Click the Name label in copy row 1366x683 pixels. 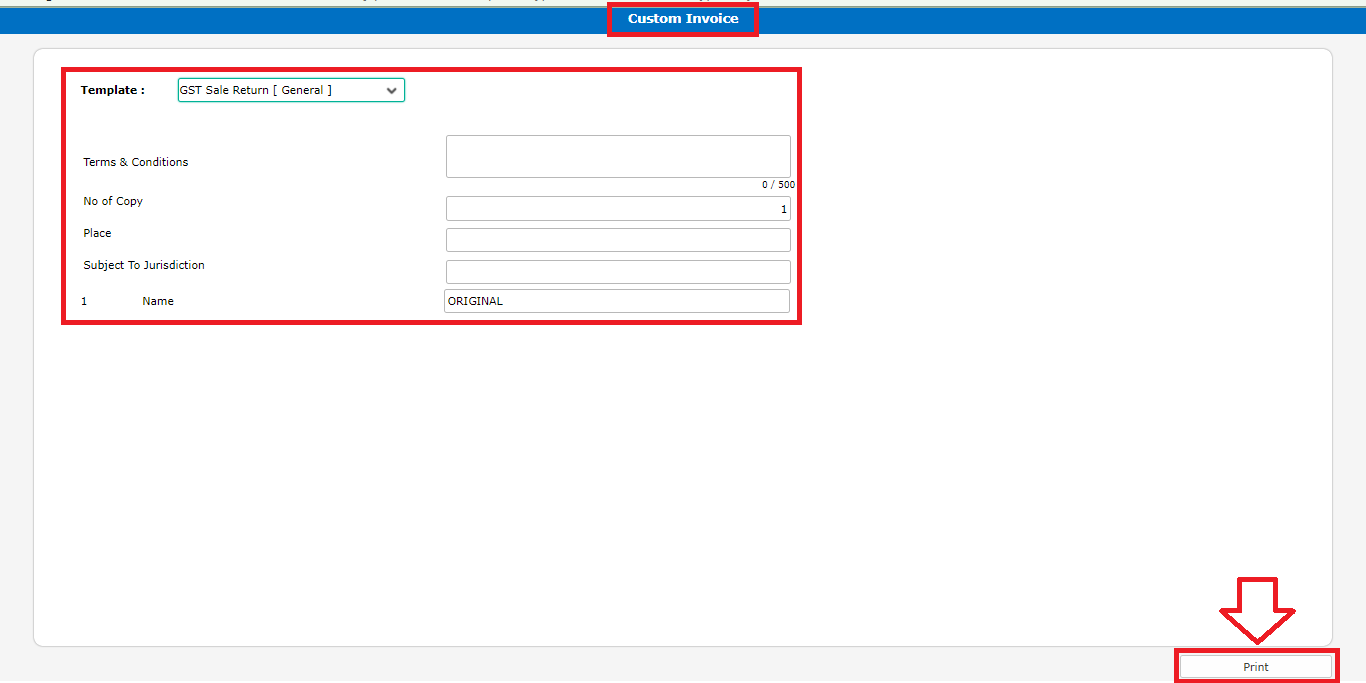click(x=158, y=301)
